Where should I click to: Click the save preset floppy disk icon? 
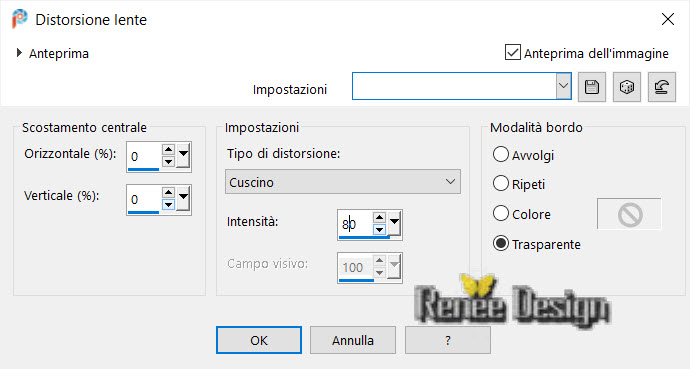point(591,87)
